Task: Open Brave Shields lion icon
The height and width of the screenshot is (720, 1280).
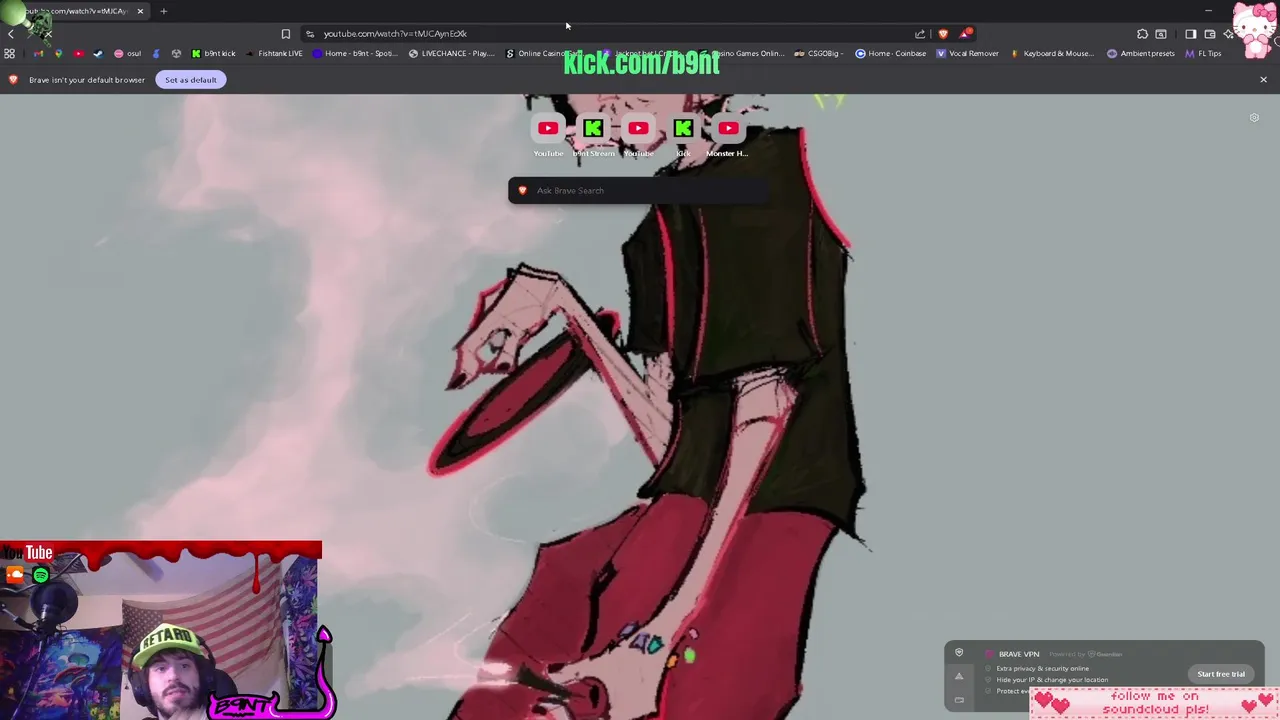Action: click(x=943, y=34)
